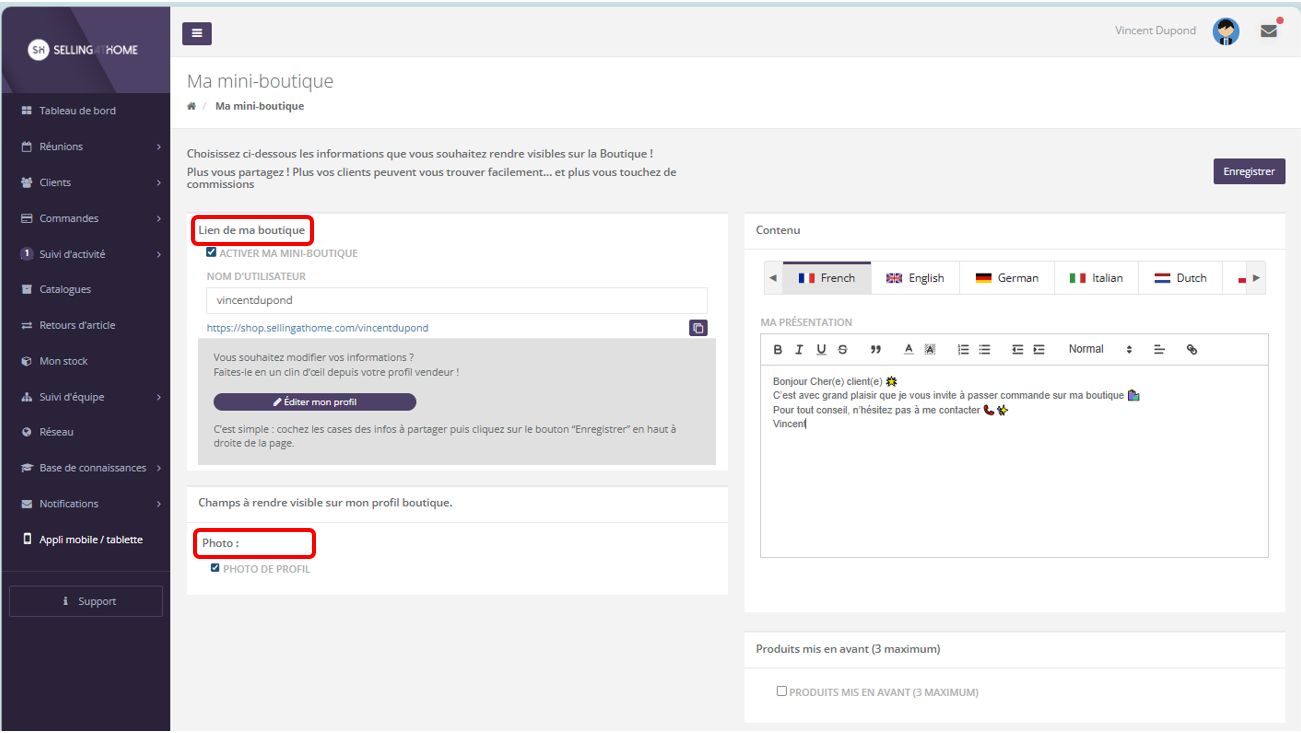Expand the Réunions sidebar submenu
Viewport: 1301px width, 733px height.
click(90, 147)
